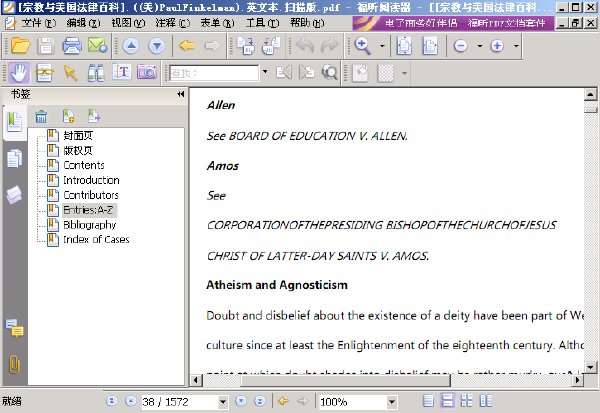Switch to continuous facing layout
600x413 pixels.
pos(486,401)
